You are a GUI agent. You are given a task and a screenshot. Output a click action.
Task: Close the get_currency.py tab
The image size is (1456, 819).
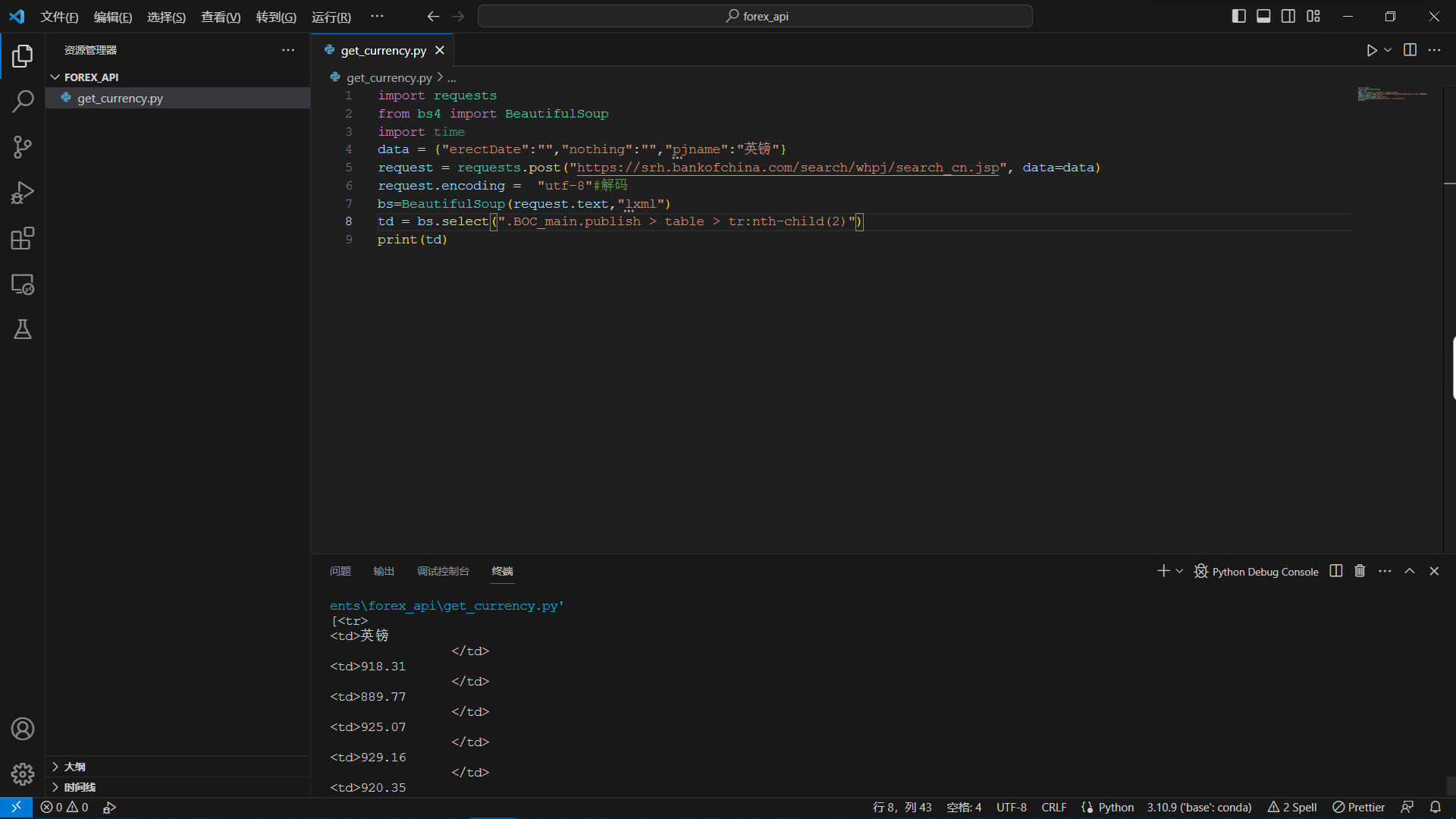click(440, 50)
